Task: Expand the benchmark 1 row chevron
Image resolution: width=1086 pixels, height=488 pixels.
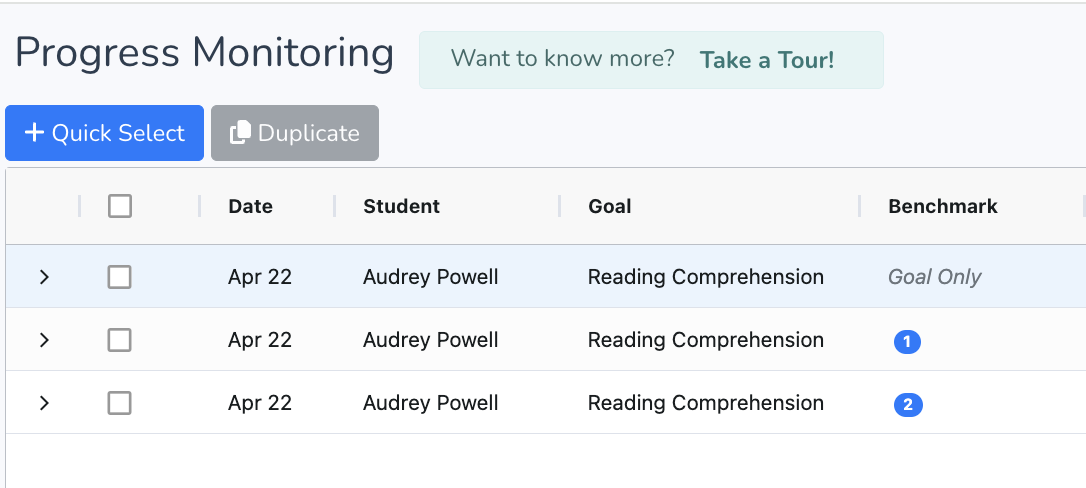Action: 44,340
